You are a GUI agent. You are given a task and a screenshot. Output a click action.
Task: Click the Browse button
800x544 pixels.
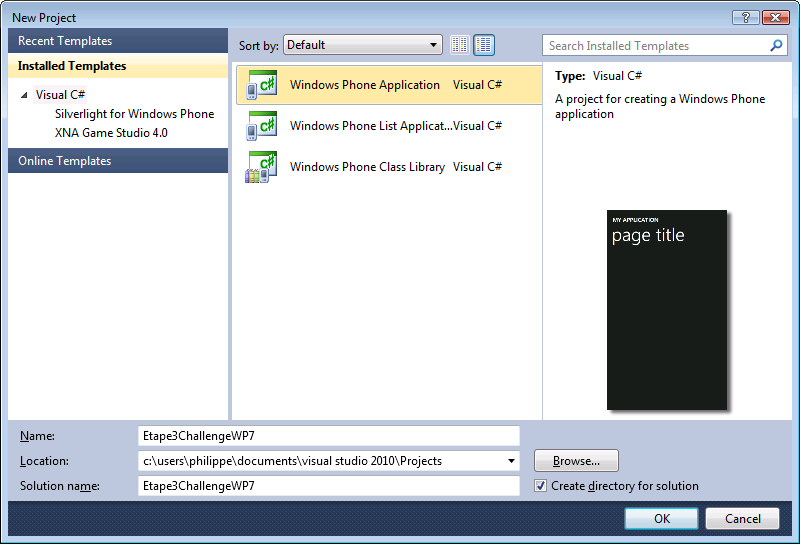pos(576,461)
